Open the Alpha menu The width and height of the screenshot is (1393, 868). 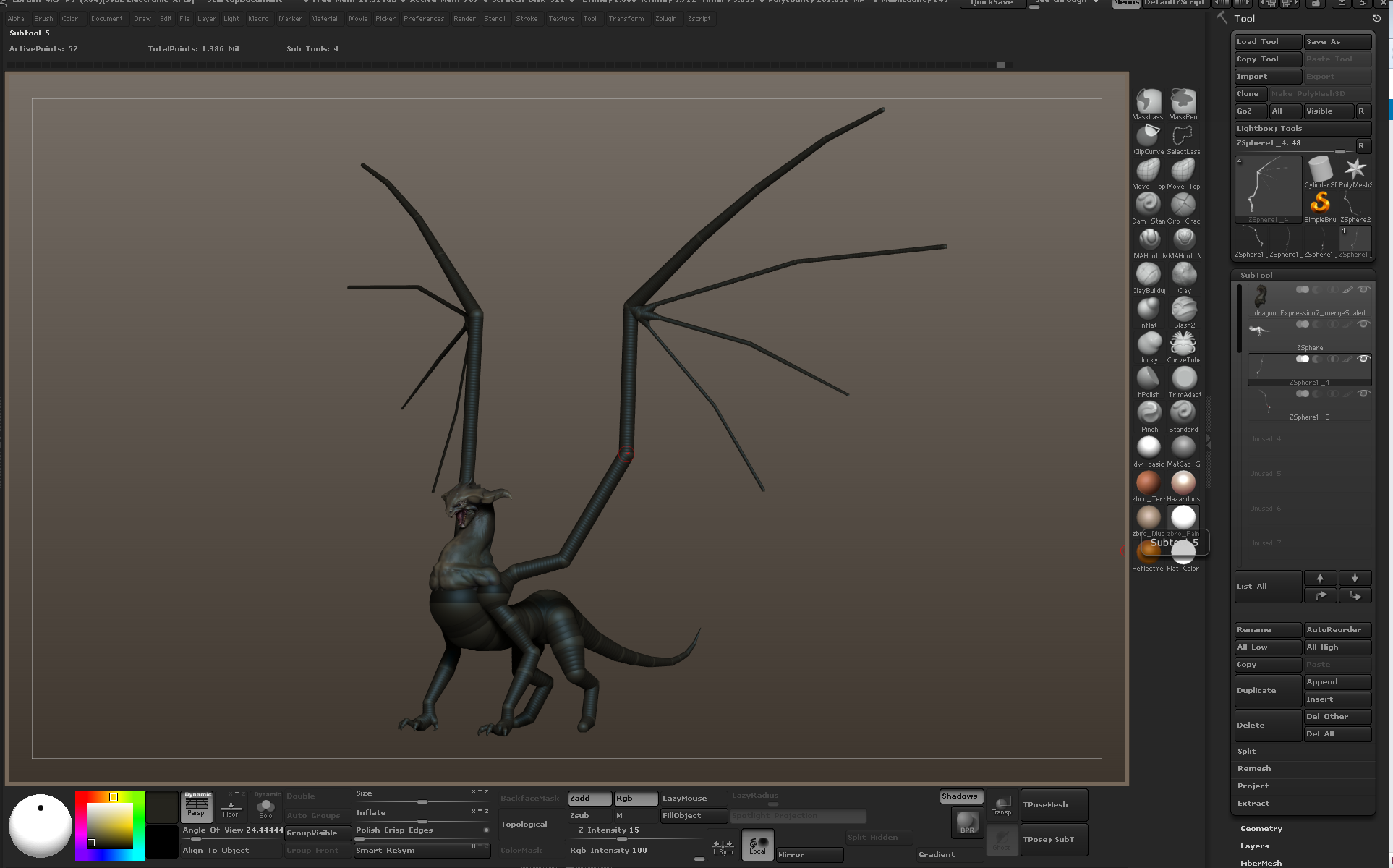click(x=16, y=19)
